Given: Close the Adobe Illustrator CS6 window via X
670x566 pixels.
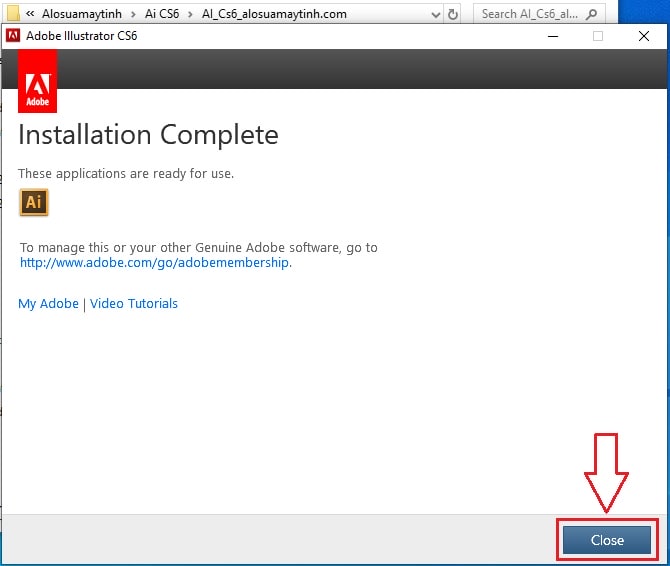Looking at the screenshot, I should pos(644,36).
